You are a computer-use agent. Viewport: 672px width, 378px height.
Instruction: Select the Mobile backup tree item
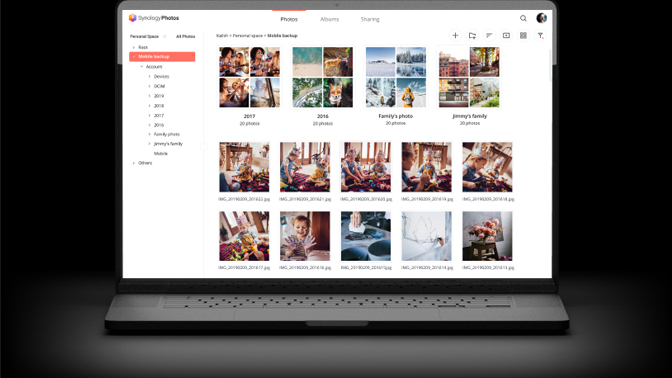(162, 57)
